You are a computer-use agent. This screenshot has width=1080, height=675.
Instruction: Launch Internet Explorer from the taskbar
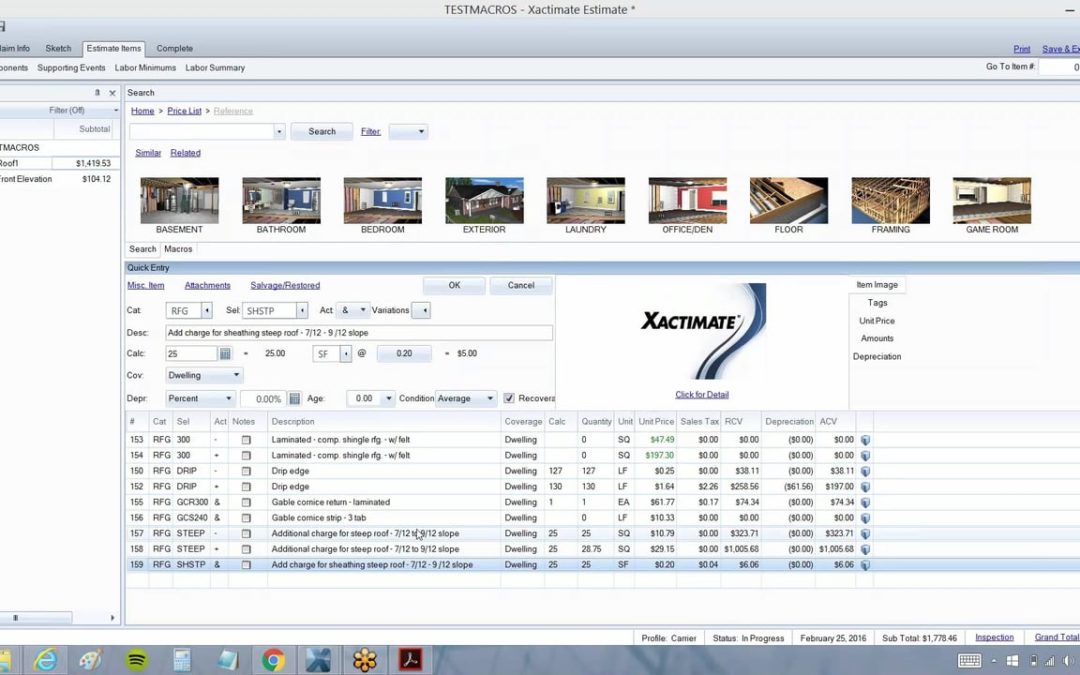click(45, 660)
